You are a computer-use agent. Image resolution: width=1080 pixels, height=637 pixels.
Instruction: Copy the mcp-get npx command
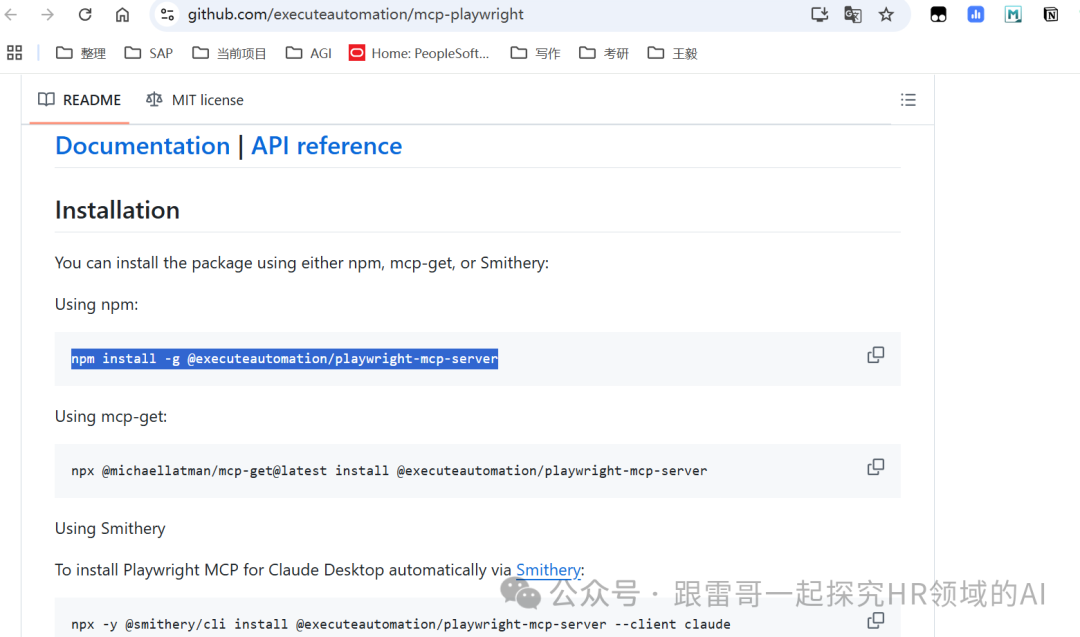click(x=875, y=468)
